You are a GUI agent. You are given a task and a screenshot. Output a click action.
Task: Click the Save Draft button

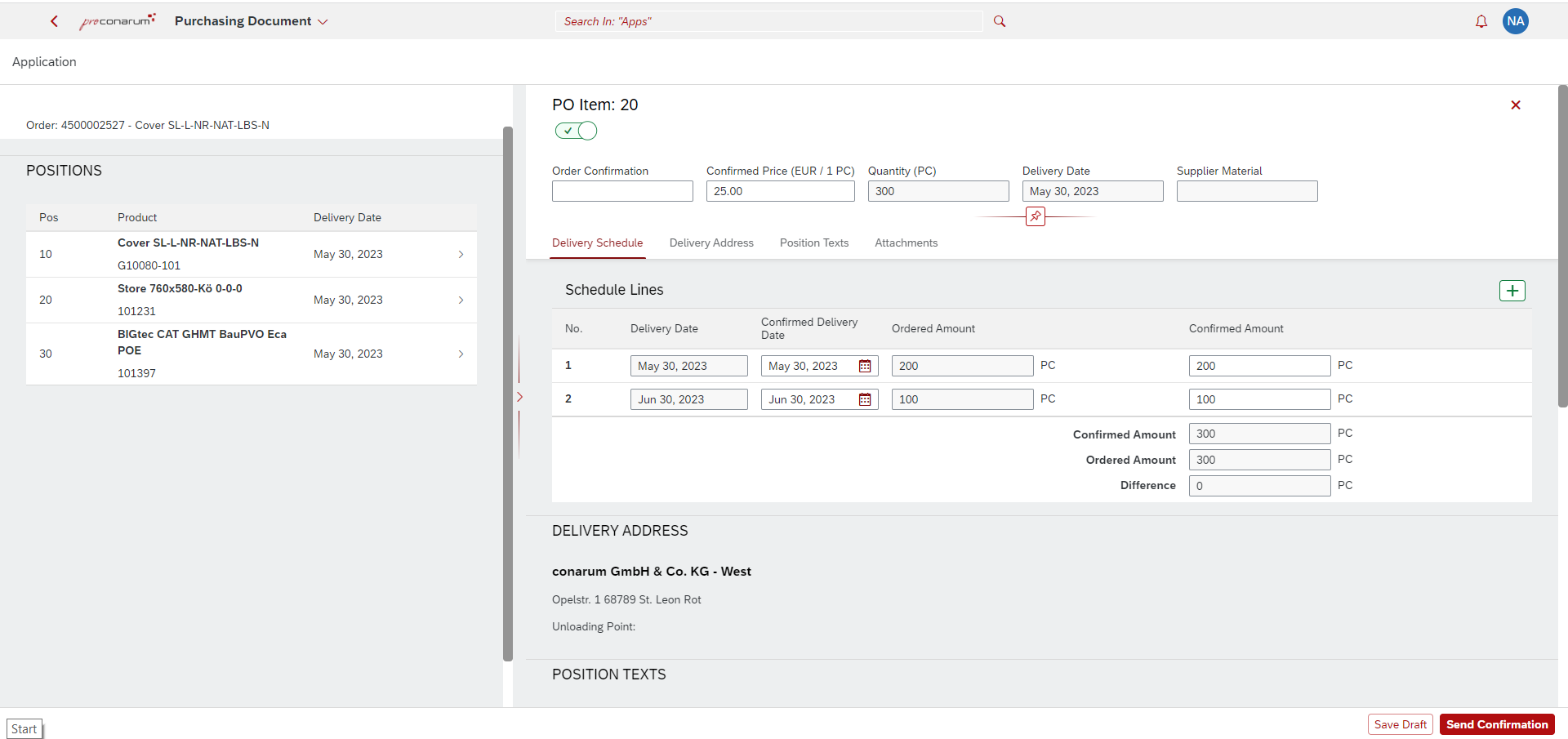(1400, 724)
